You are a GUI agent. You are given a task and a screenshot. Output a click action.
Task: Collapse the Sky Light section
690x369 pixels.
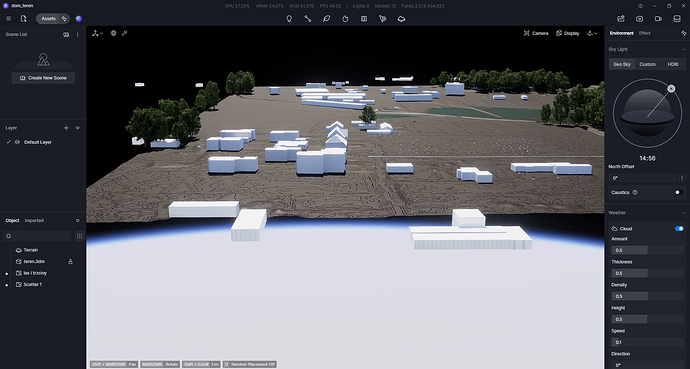683,49
